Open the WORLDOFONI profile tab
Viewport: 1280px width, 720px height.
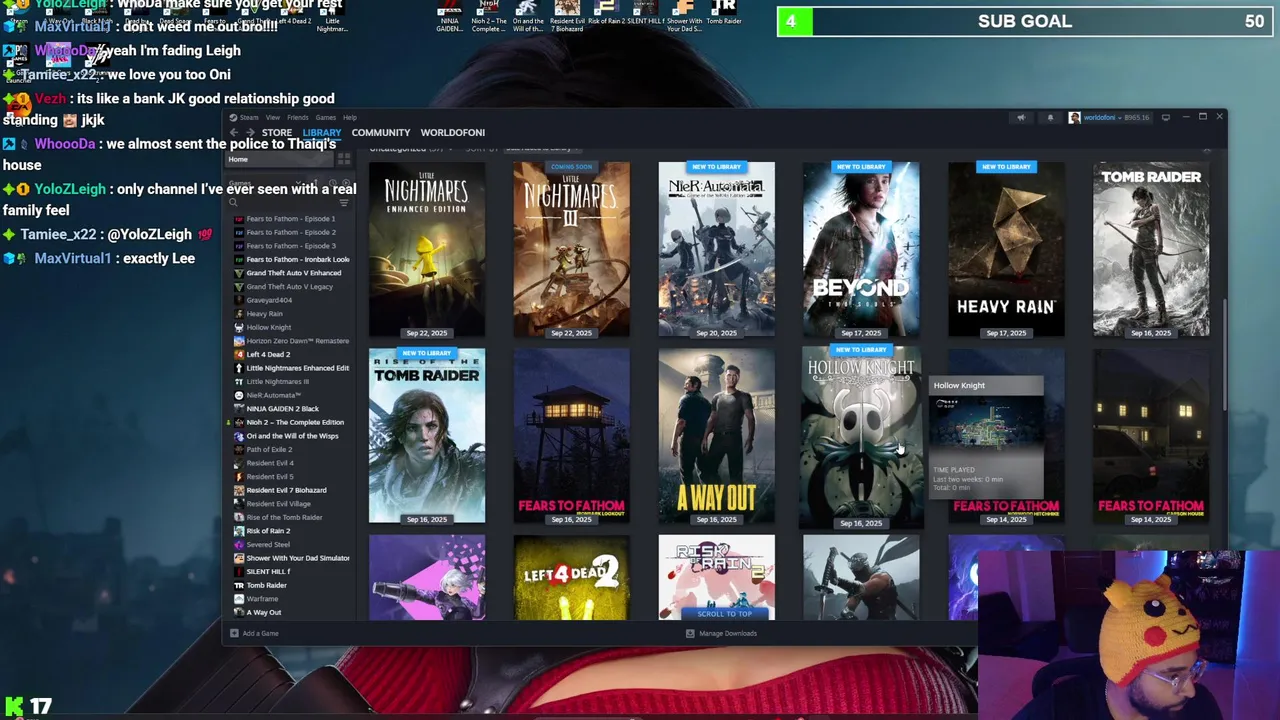click(x=453, y=132)
